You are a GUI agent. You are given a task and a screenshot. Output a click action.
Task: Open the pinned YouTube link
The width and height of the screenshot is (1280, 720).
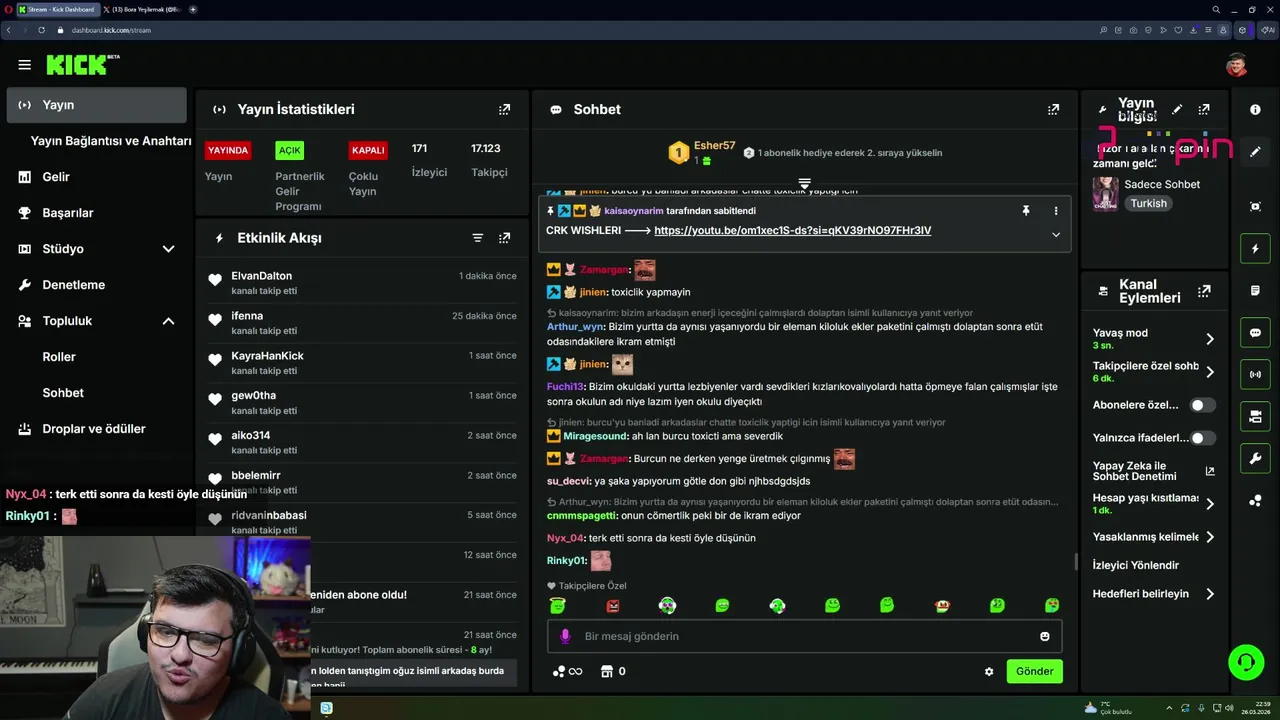tap(792, 231)
